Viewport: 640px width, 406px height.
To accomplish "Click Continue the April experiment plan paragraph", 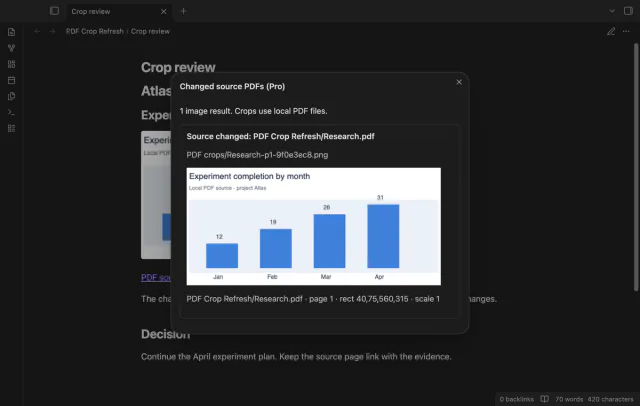I will (296, 357).
